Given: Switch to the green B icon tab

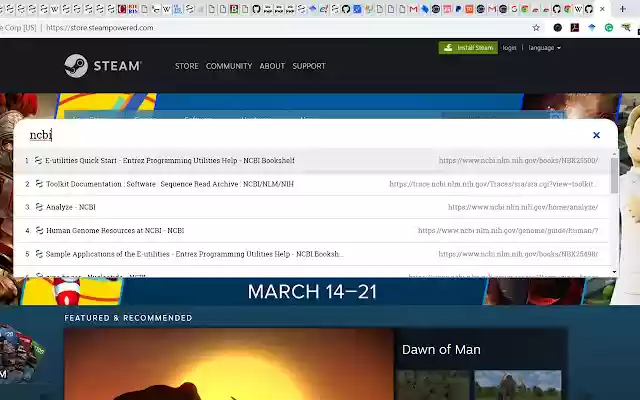Looking at the screenshot, I should [234, 9].
